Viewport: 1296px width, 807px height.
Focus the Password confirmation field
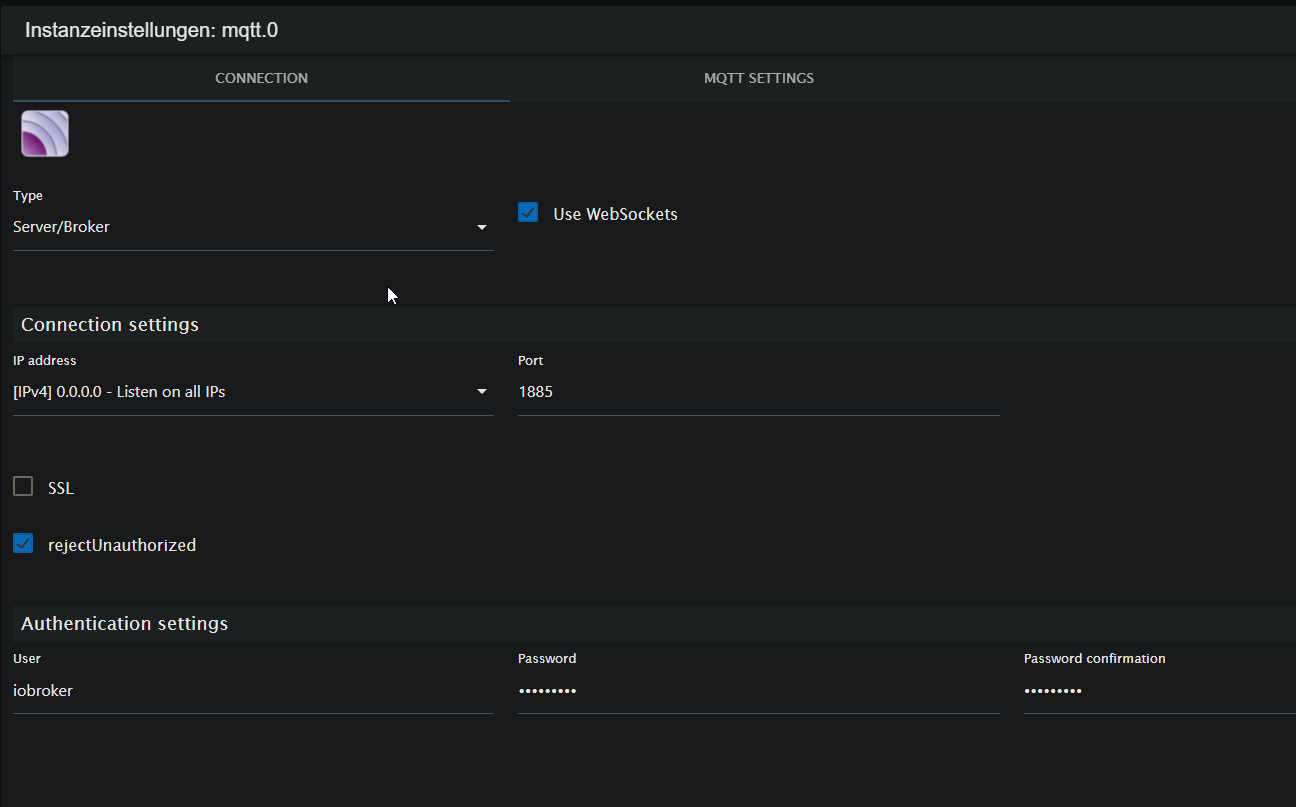[1160, 690]
